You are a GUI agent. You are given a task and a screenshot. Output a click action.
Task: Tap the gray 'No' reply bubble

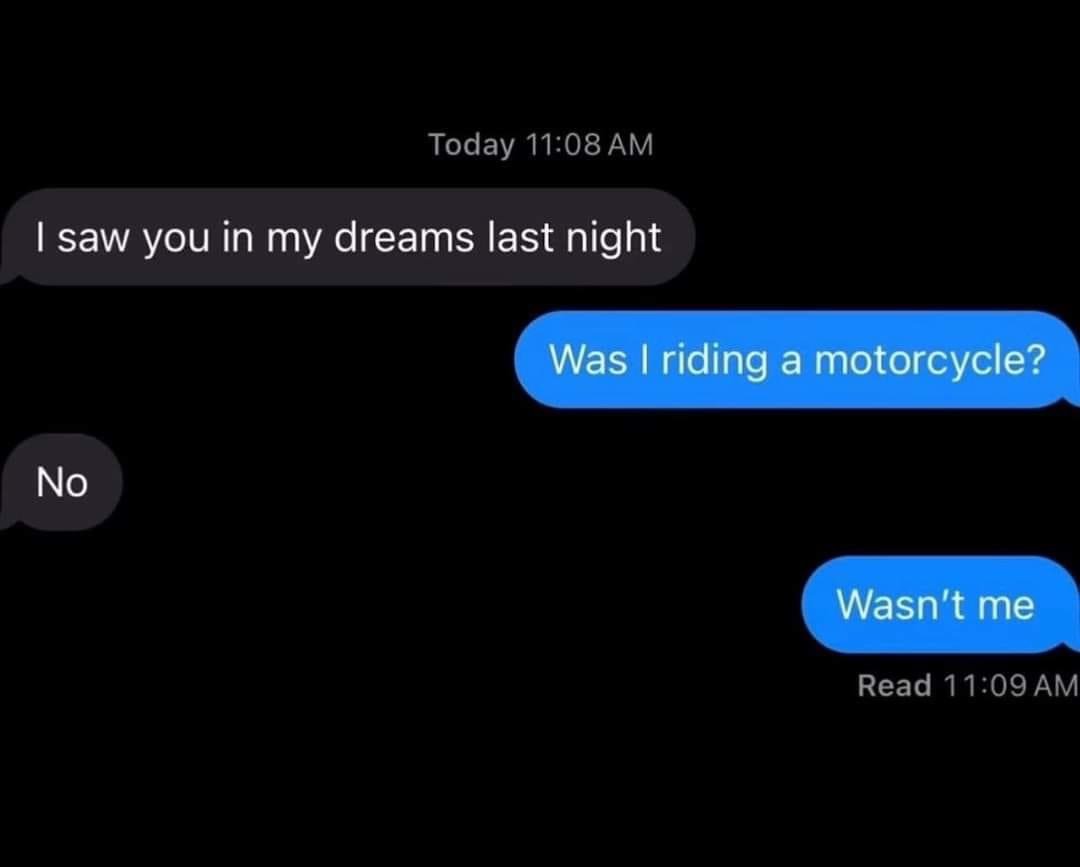(61, 482)
